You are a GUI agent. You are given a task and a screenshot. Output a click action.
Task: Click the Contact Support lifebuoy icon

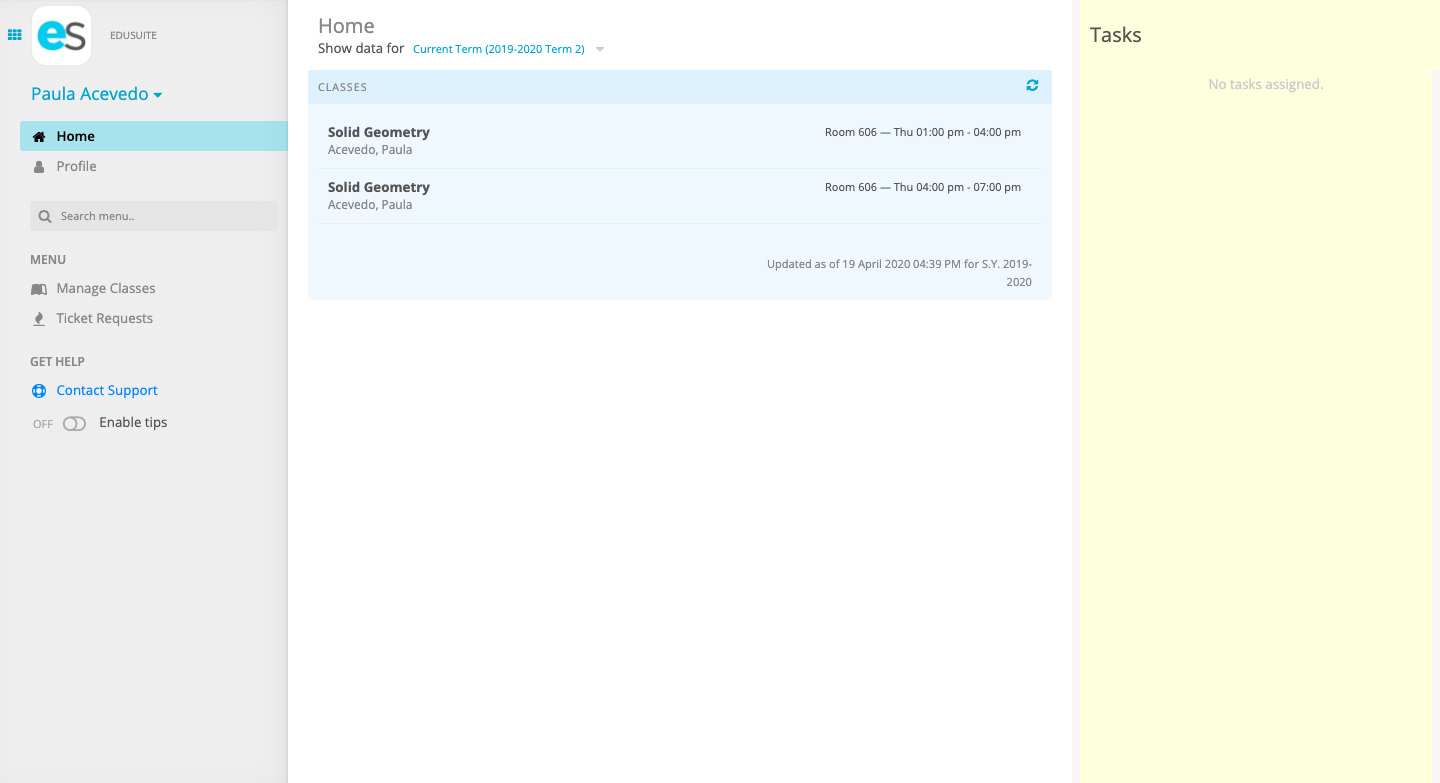(39, 391)
